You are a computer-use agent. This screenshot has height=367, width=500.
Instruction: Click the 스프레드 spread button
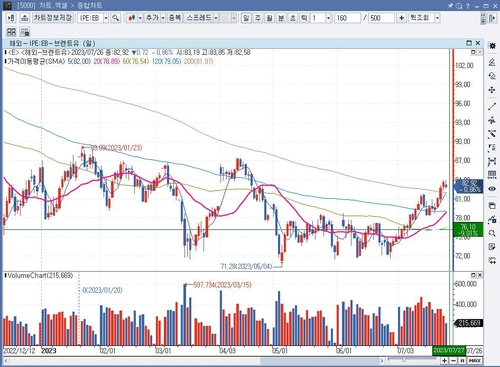[x=199, y=18]
